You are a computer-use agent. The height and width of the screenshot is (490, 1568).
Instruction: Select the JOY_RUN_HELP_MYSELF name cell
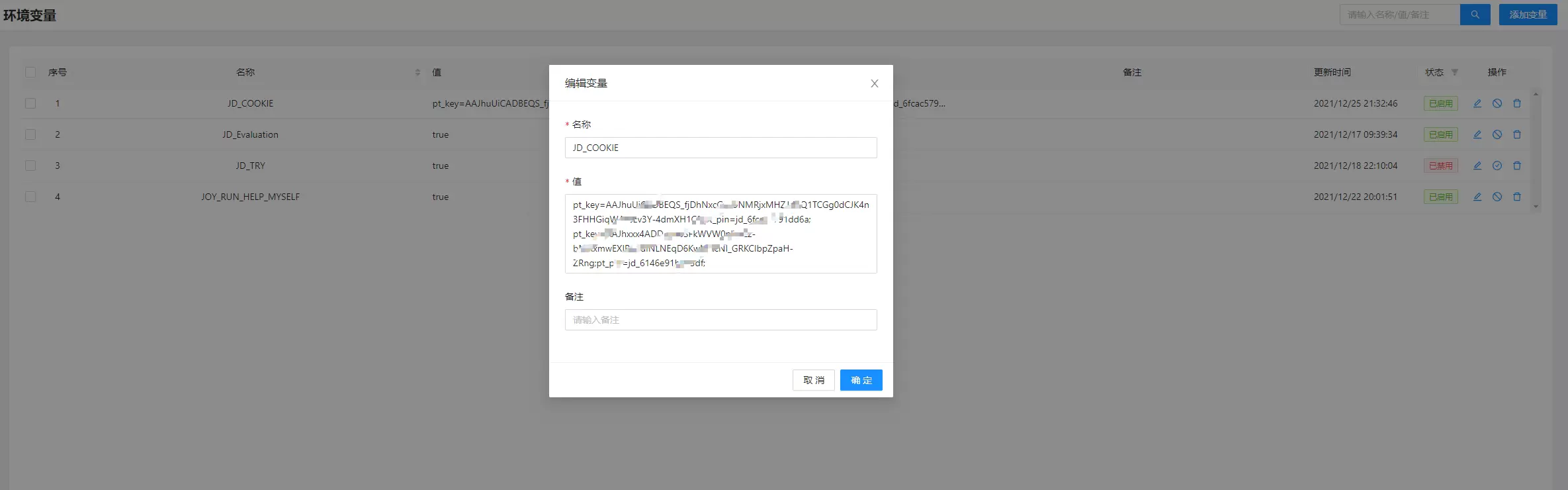[250, 197]
